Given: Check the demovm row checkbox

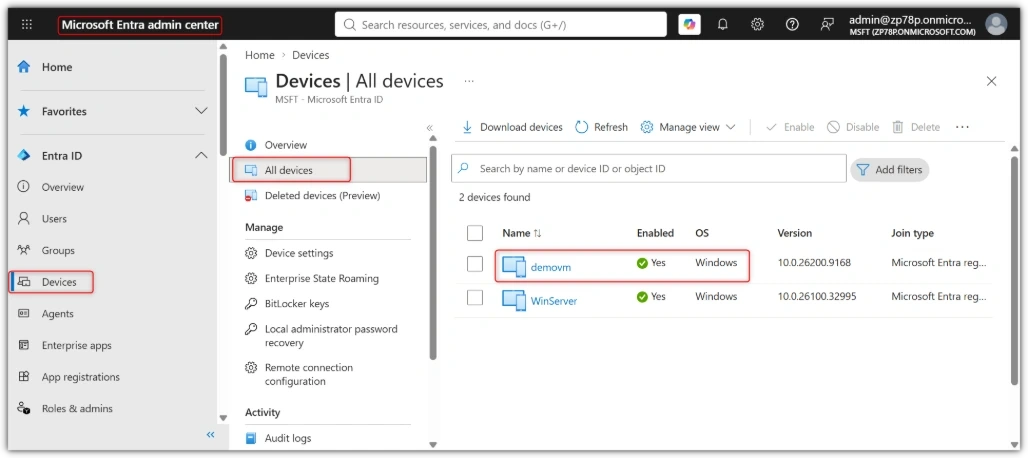Looking at the screenshot, I should point(475,263).
